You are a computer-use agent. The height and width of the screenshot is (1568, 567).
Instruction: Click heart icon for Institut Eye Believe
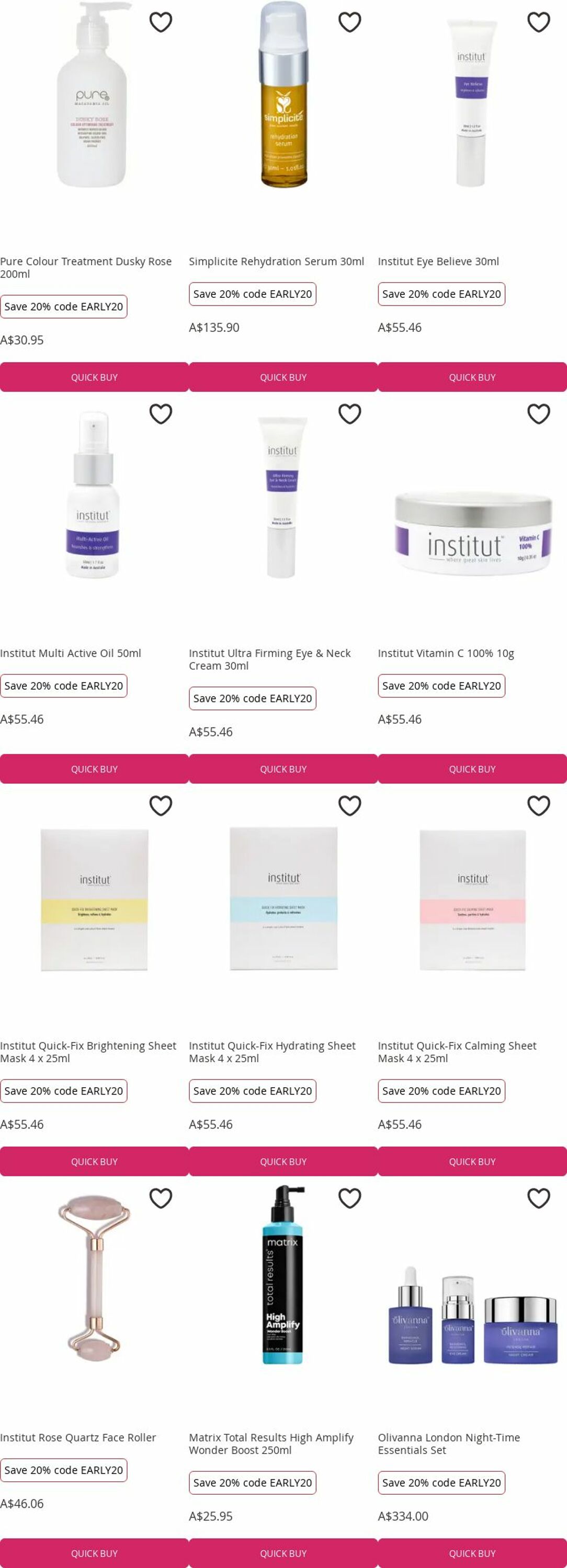(538, 22)
